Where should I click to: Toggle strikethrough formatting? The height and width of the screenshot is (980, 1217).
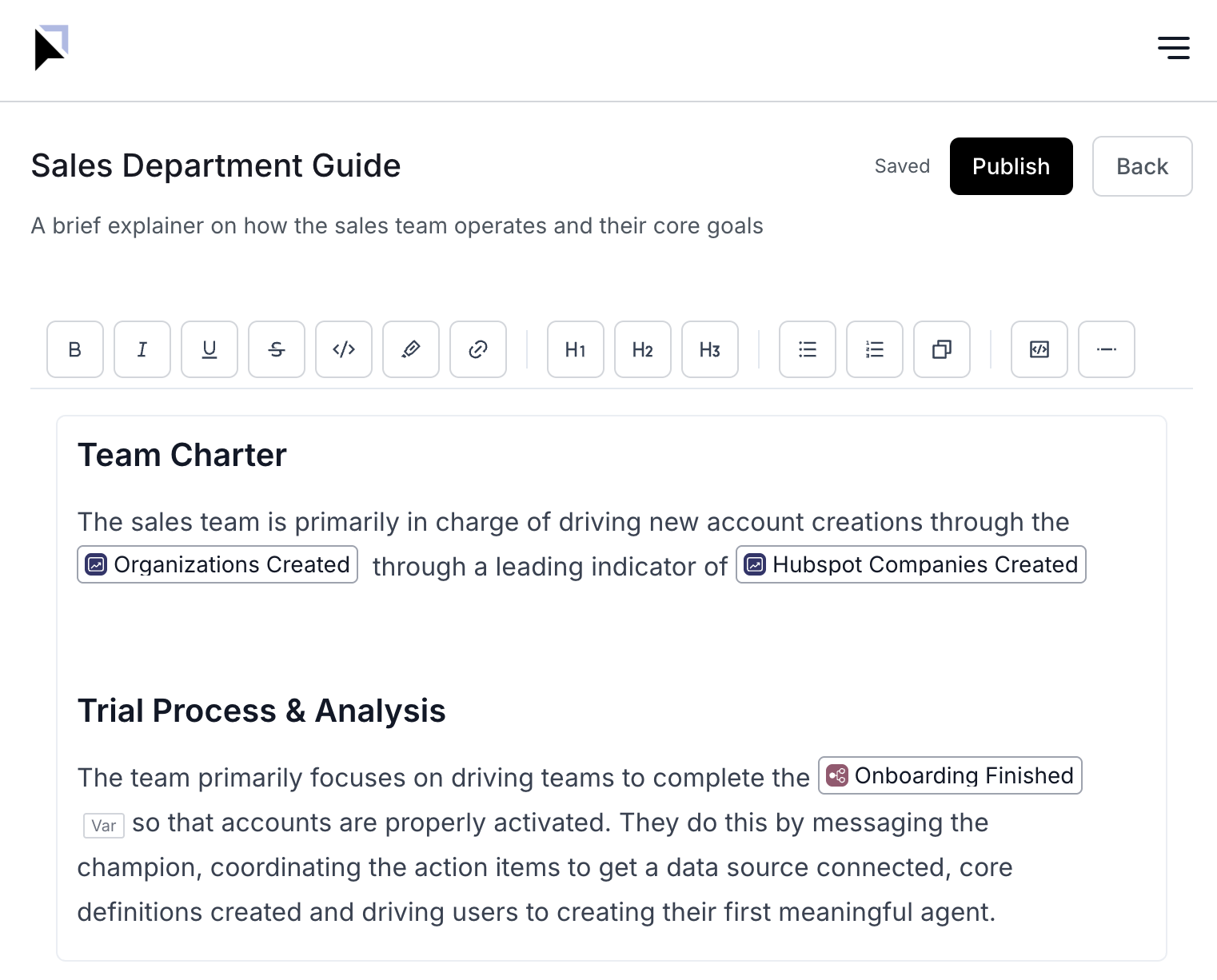tap(276, 349)
